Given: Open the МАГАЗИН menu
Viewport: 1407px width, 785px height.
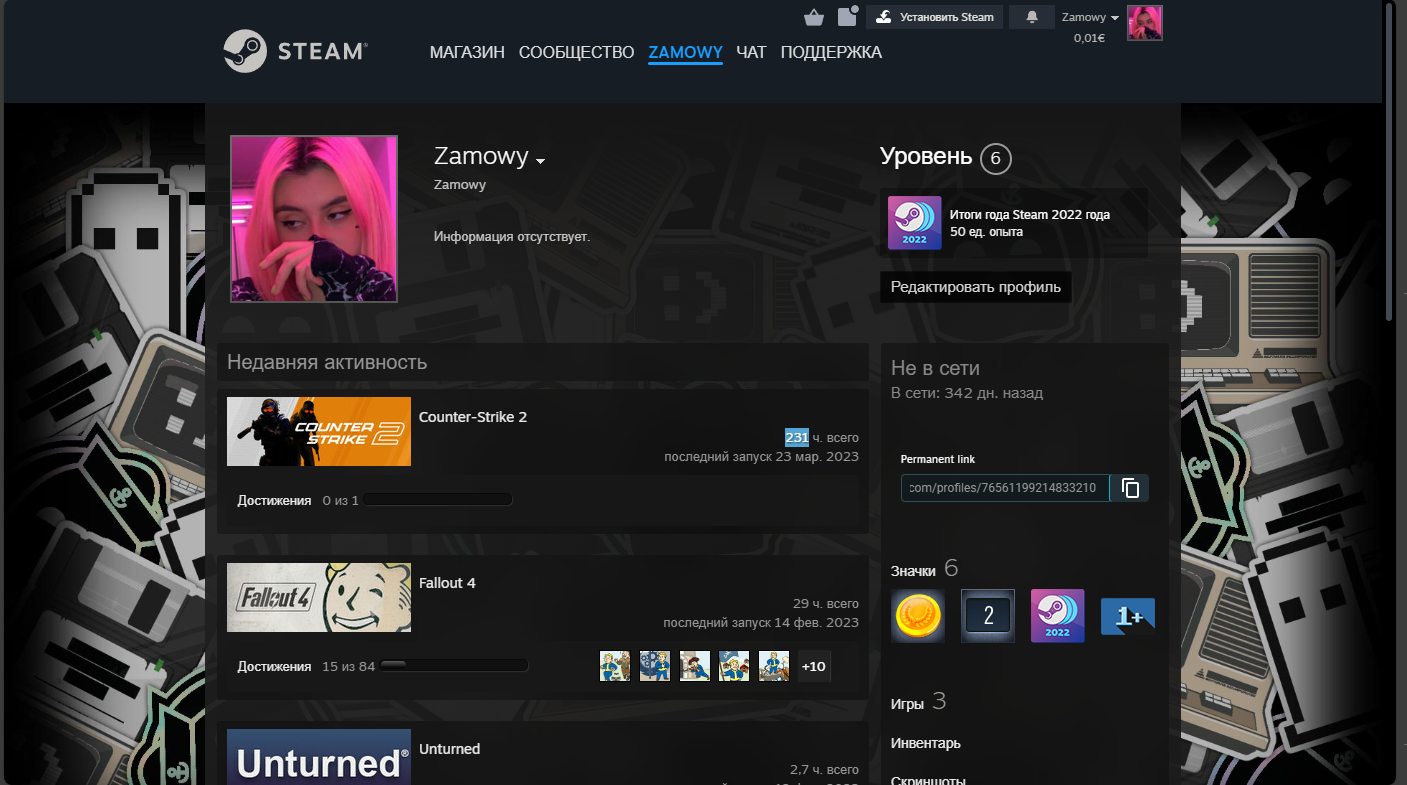Looking at the screenshot, I should pos(467,52).
